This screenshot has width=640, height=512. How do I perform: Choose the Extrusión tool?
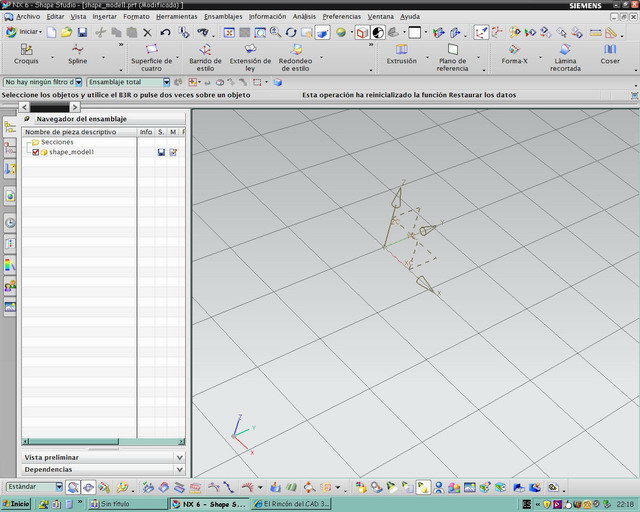[x=401, y=54]
